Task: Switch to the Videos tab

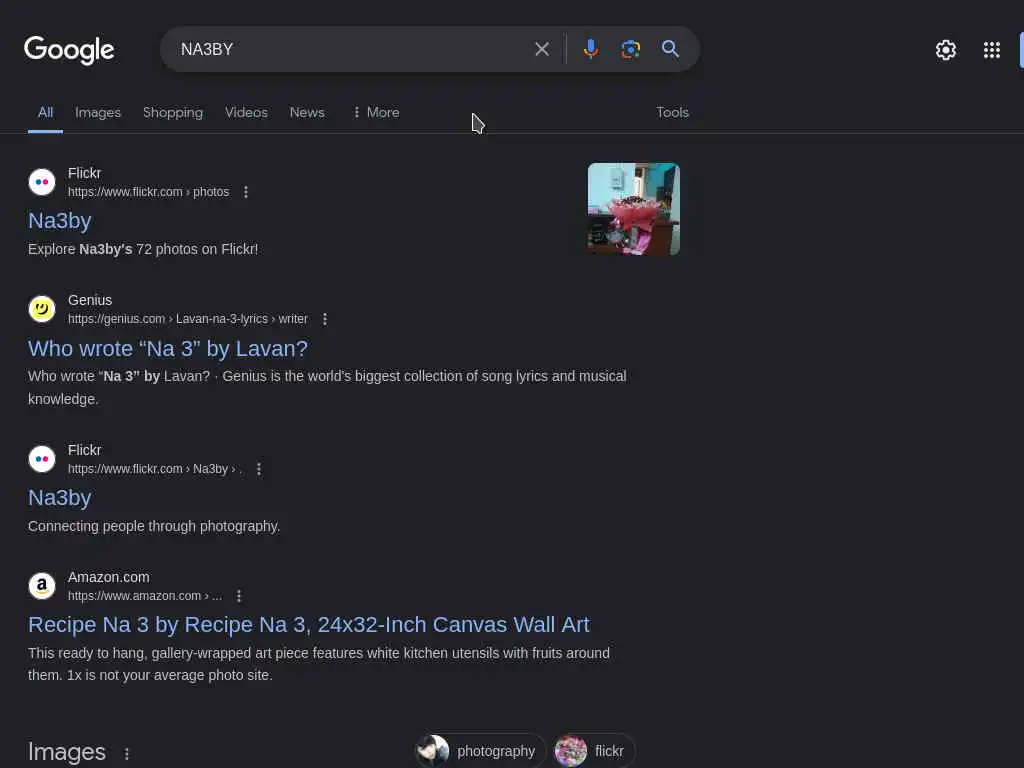Action: point(246,112)
